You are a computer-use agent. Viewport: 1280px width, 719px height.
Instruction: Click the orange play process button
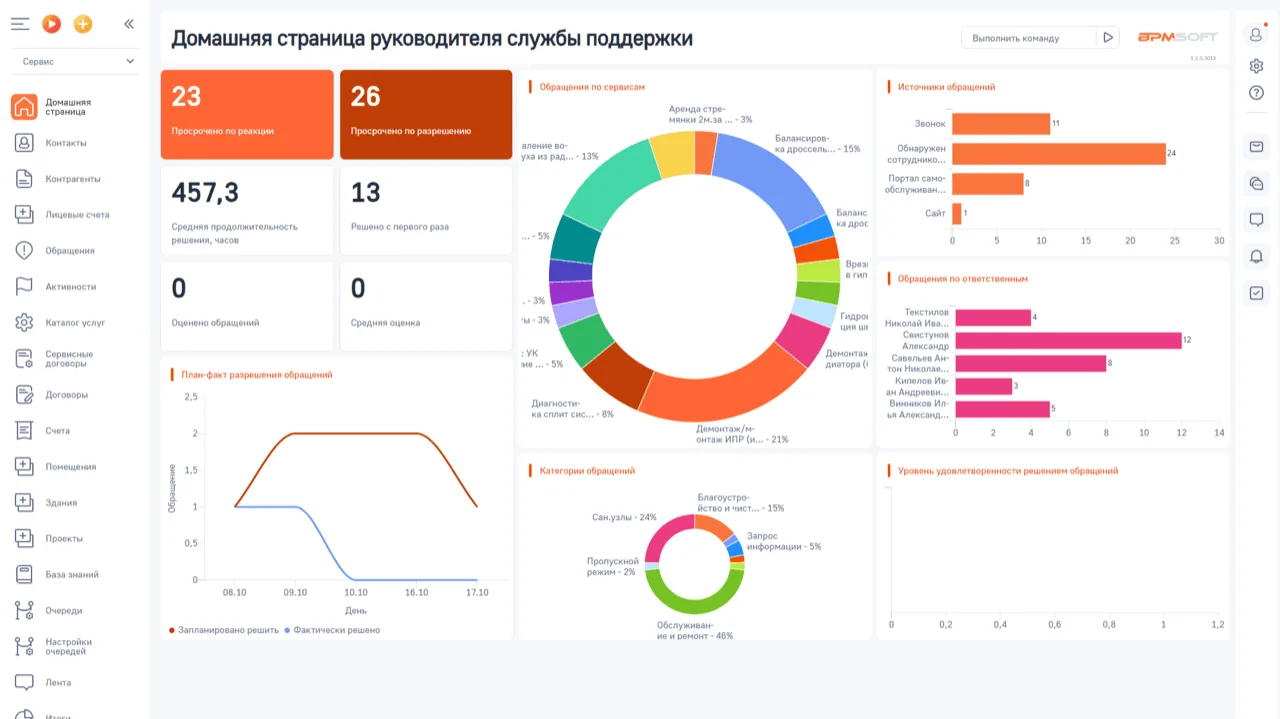coord(52,24)
